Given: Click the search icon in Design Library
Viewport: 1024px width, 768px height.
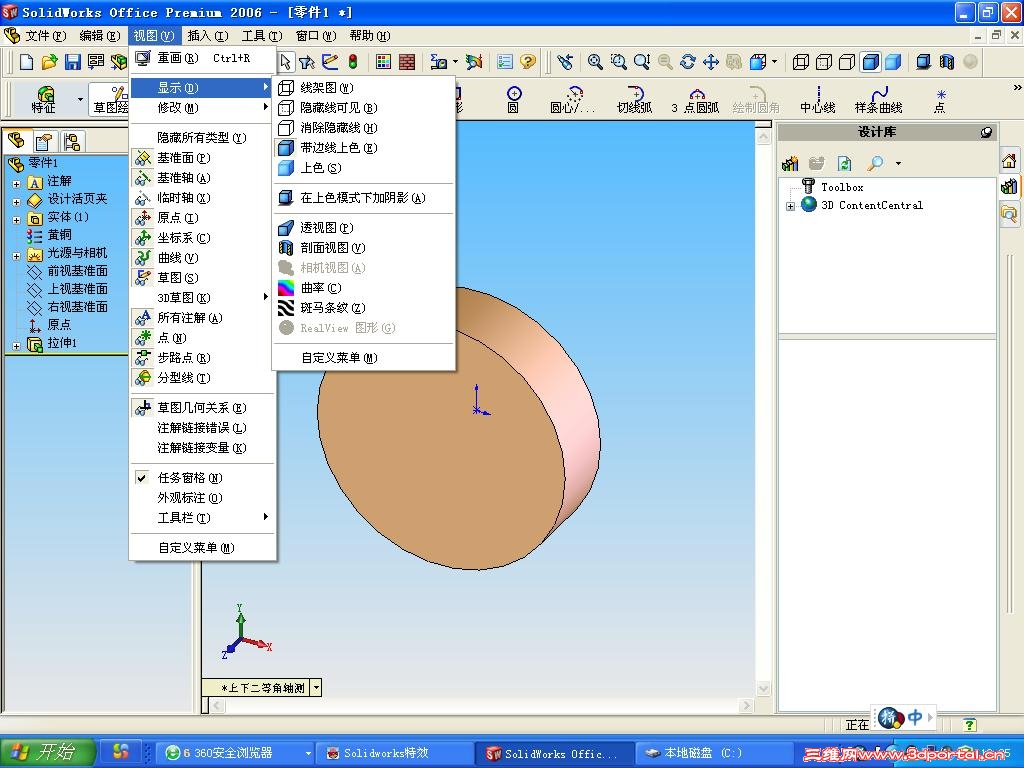Looking at the screenshot, I should pyautogui.click(x=875, y=163).
